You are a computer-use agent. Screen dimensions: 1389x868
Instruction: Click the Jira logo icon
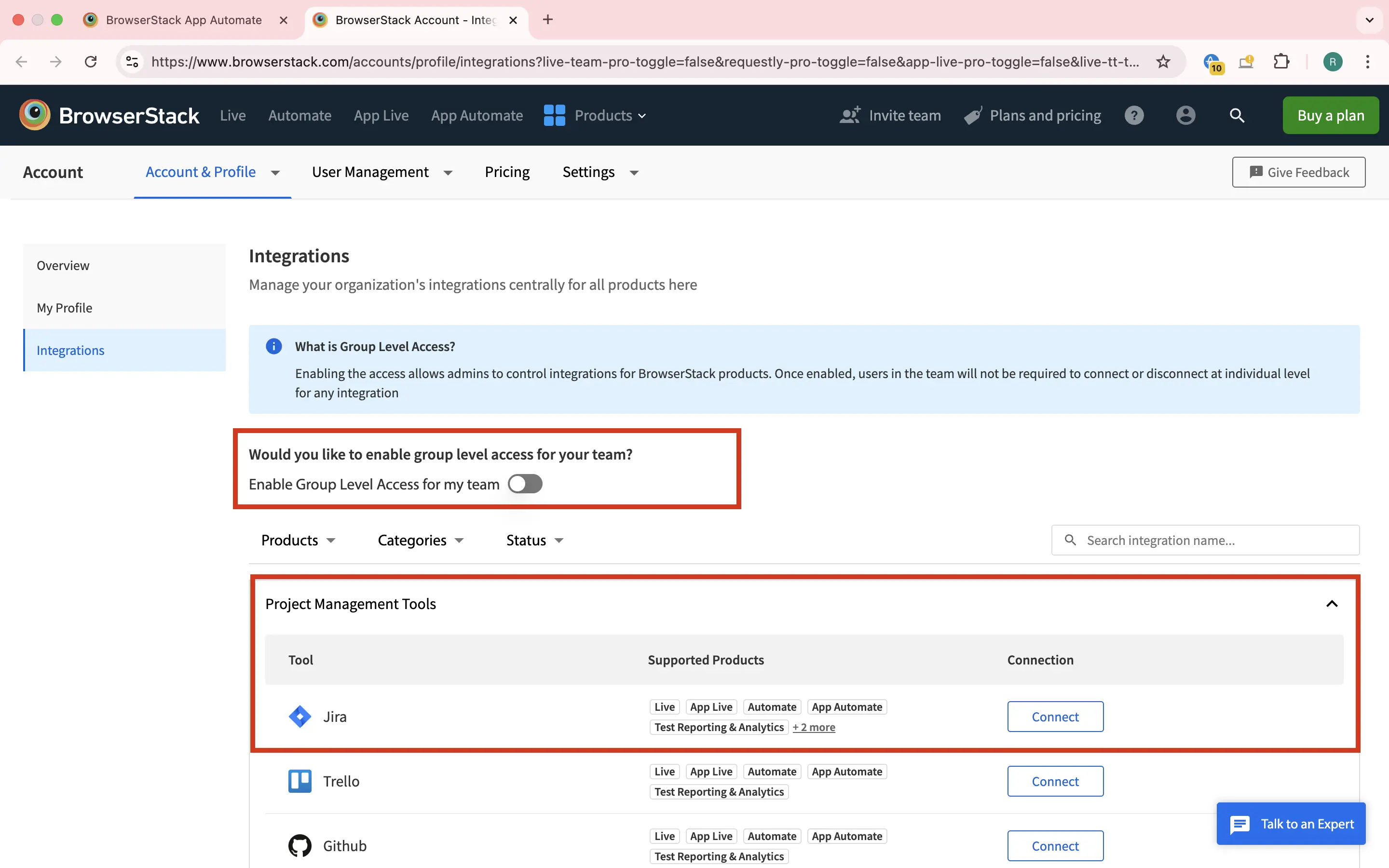pos(300,717)
